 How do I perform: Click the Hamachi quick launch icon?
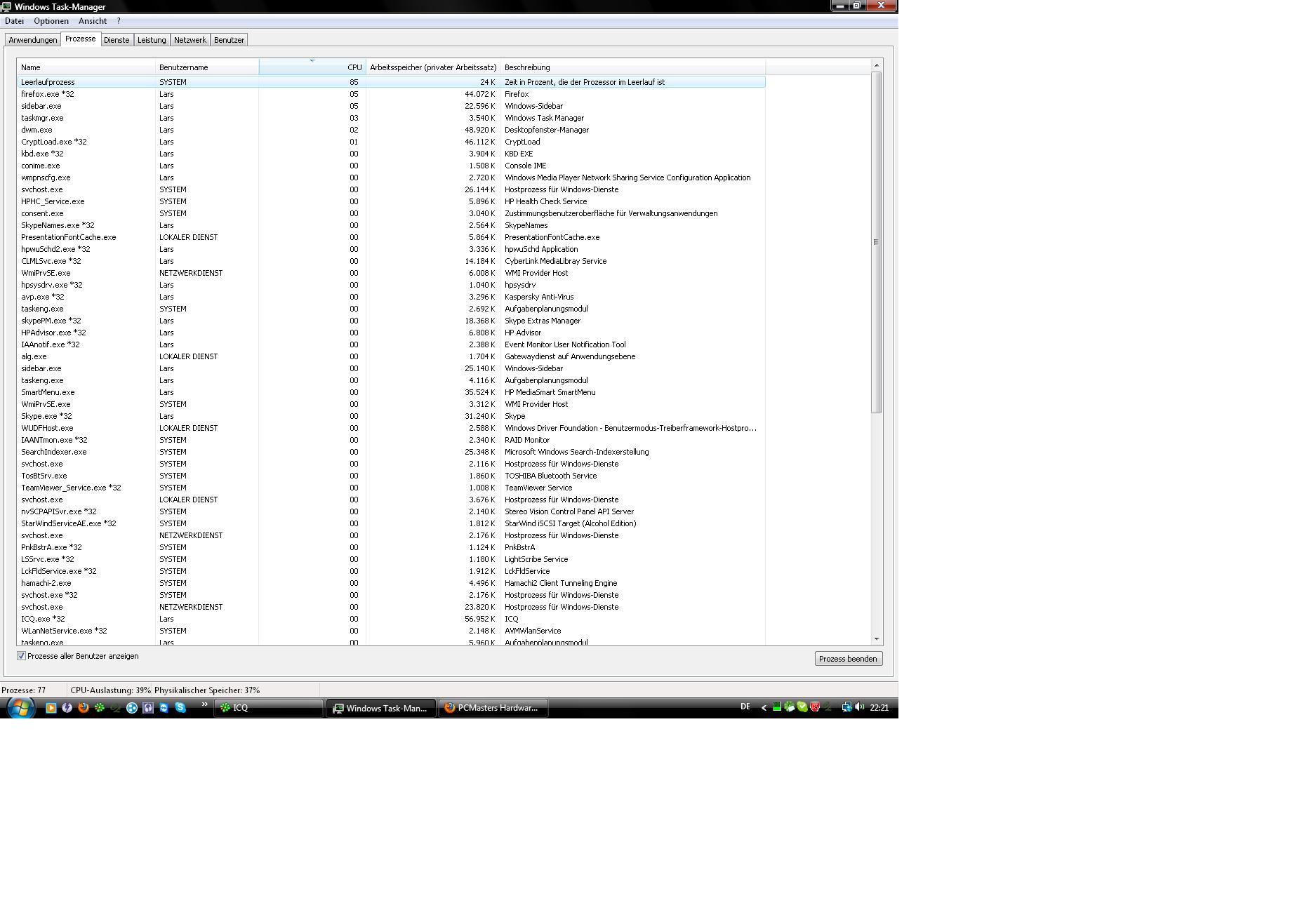(x=116, y=708)
